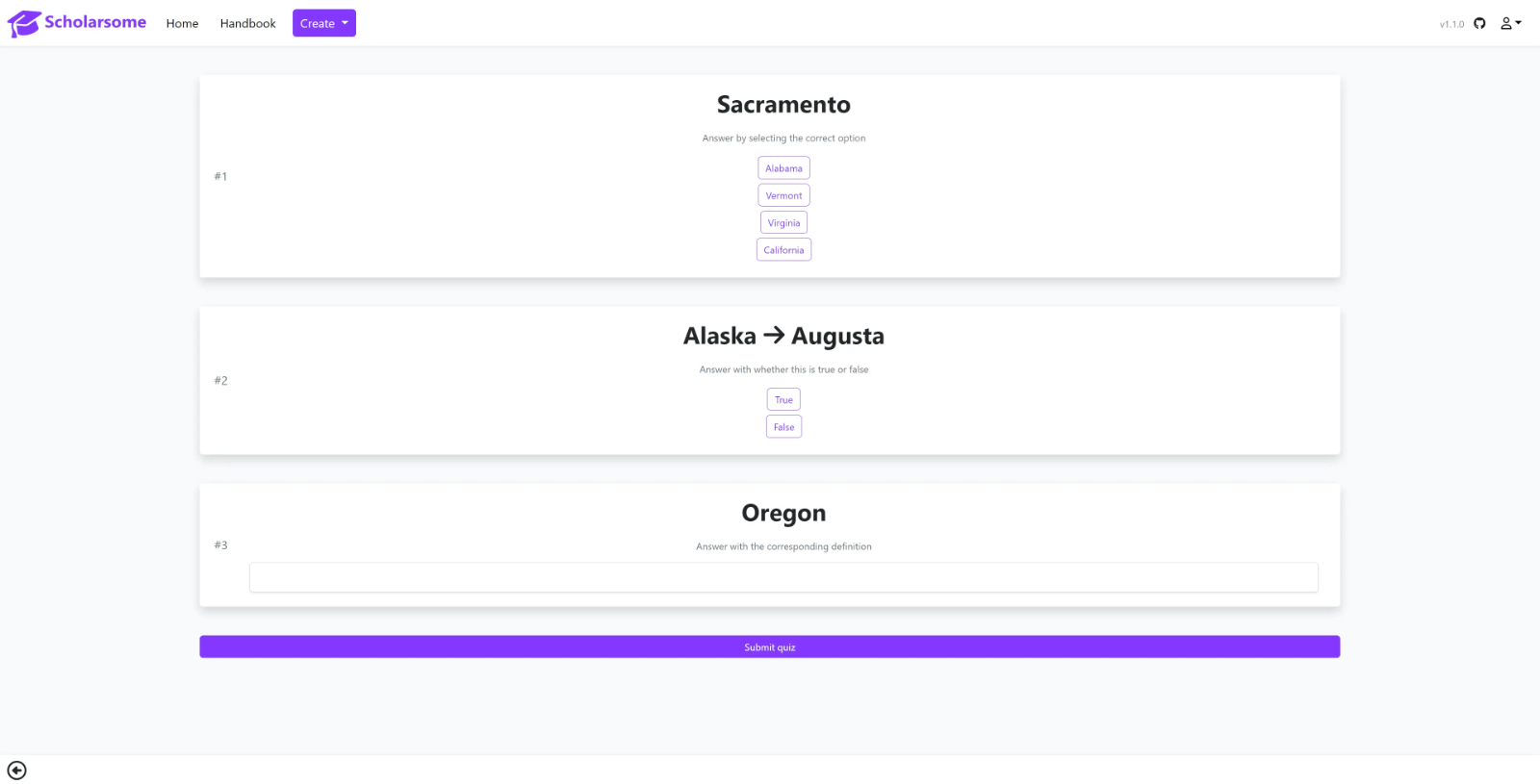Click the Sacramento question heading

click(783, 105)
